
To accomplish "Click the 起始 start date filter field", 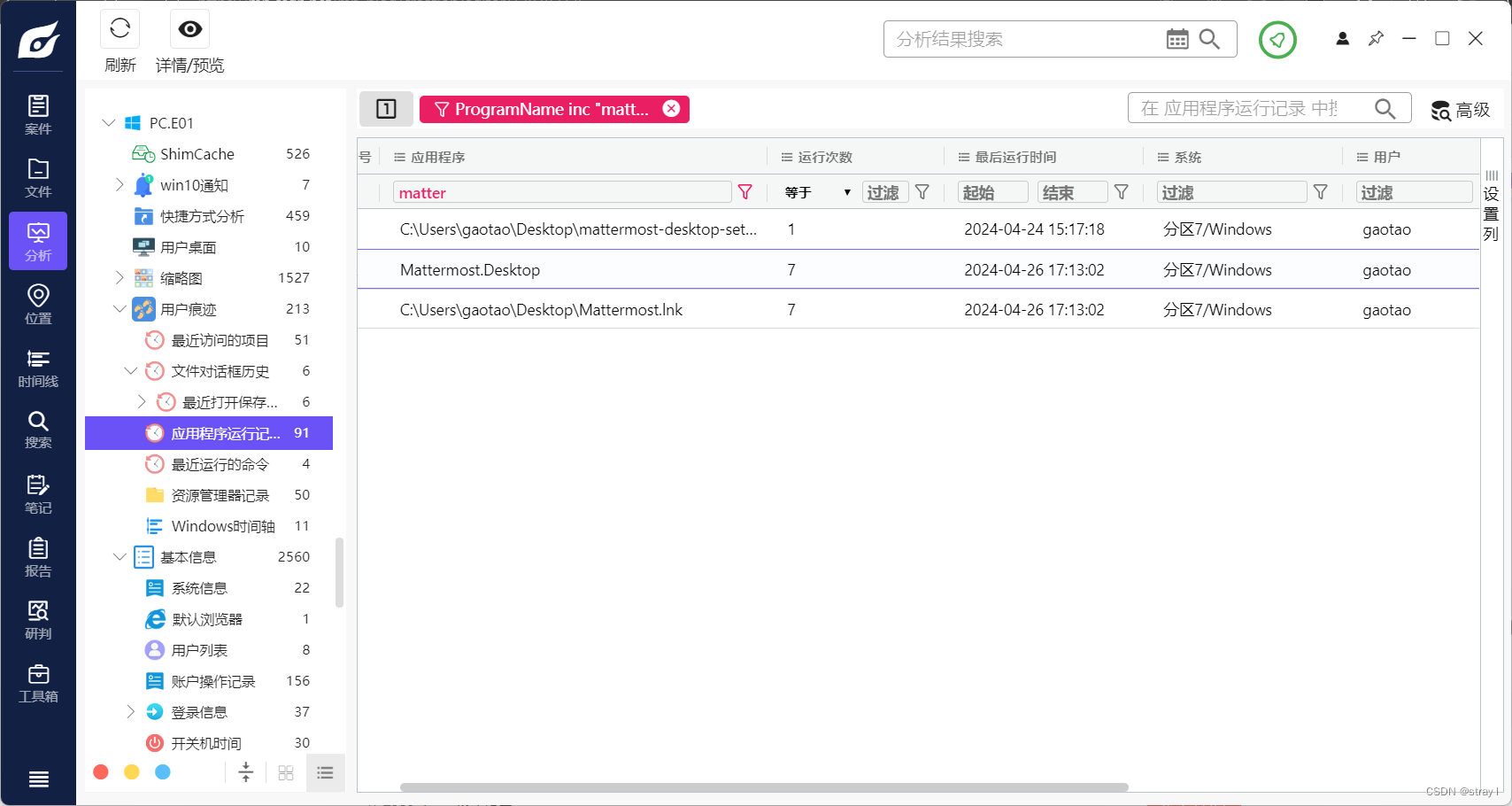I will pyautogui.click(x=993, y=192).
